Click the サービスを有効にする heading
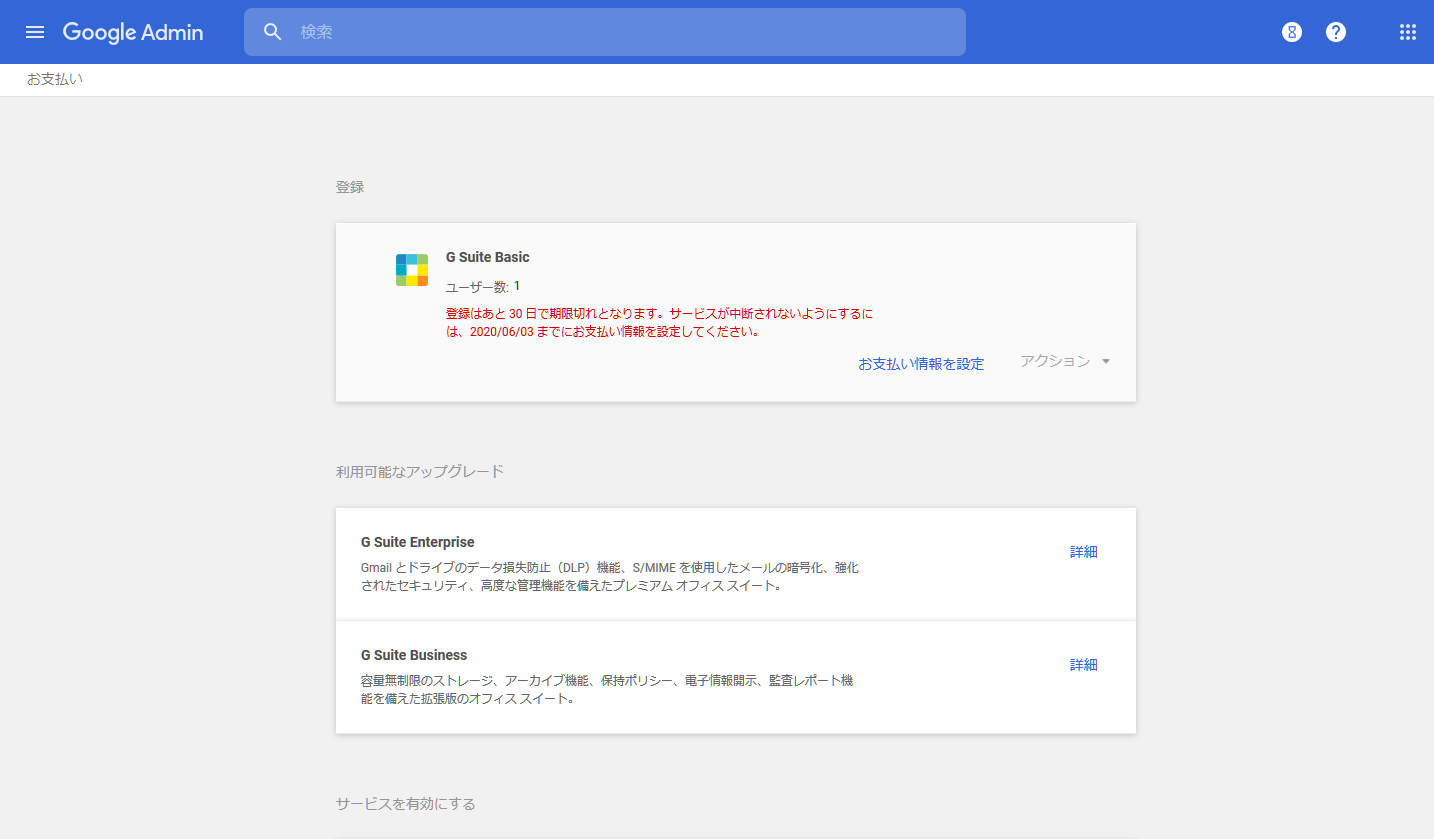 click(x=406, y=804)
